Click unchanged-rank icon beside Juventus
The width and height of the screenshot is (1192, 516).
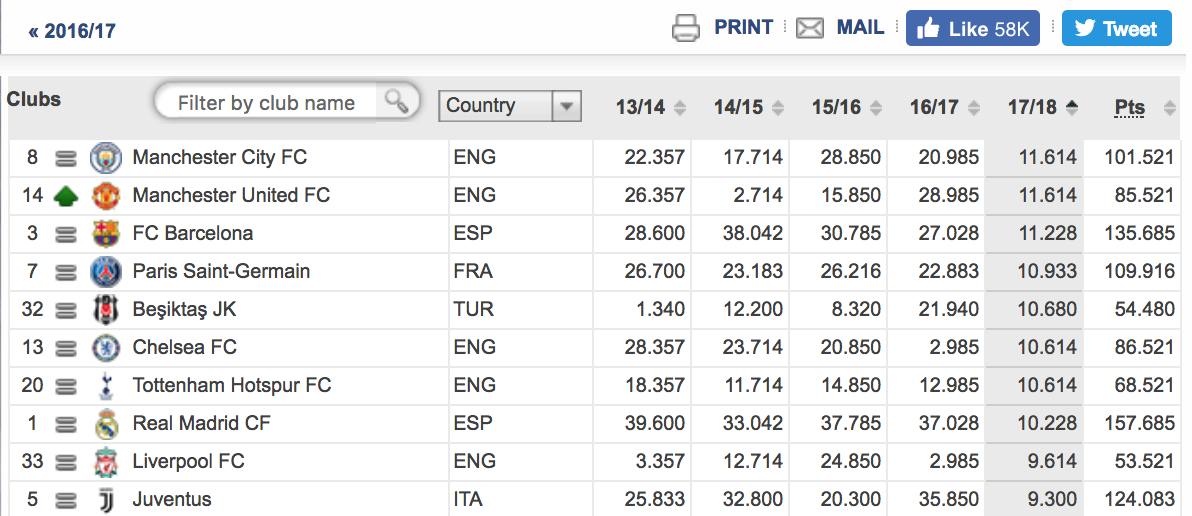tap(67, 500)
